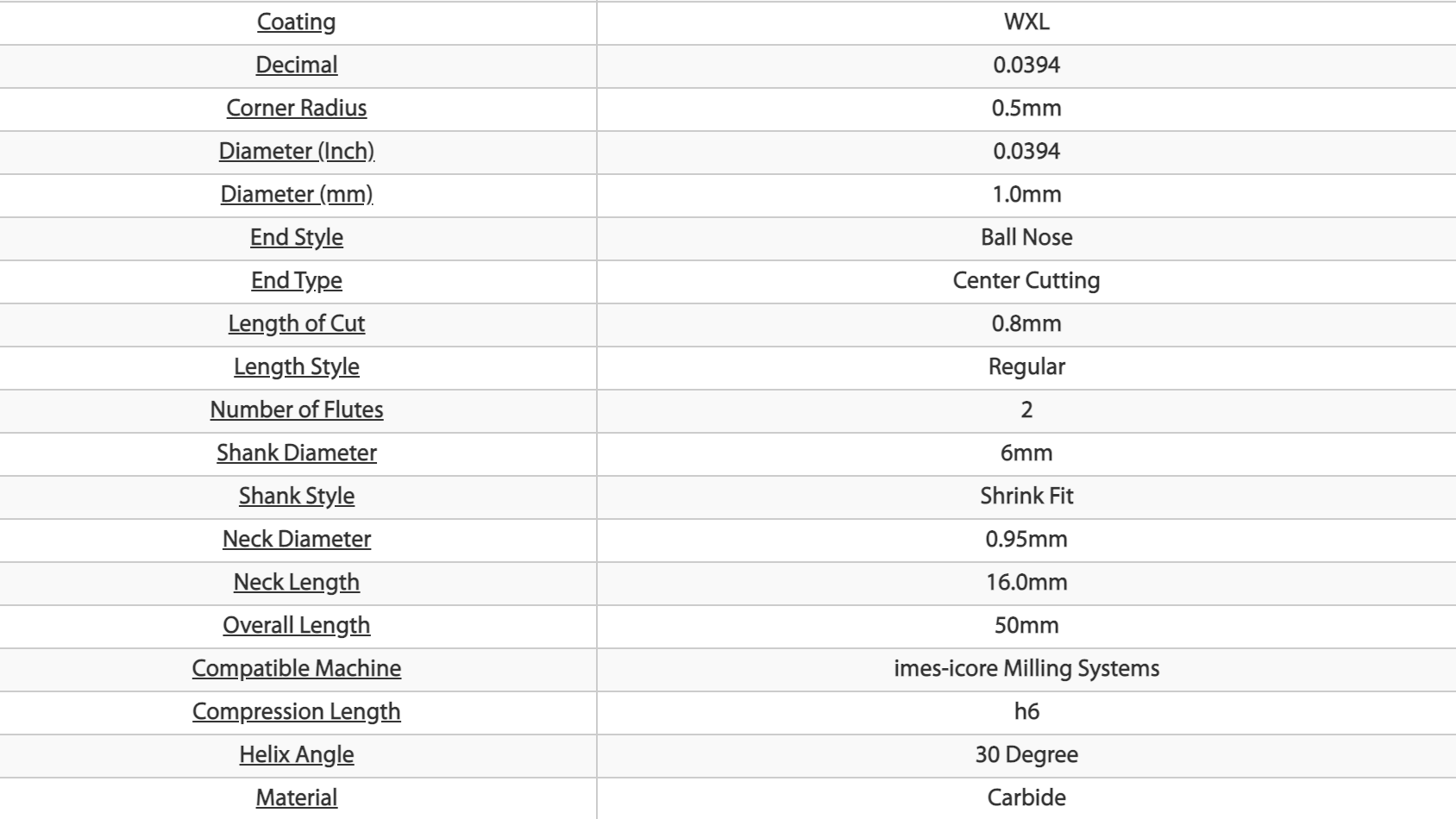Open the Helix Angle link
Viewport: 1456px width, 819px height.
pos(296,755)
